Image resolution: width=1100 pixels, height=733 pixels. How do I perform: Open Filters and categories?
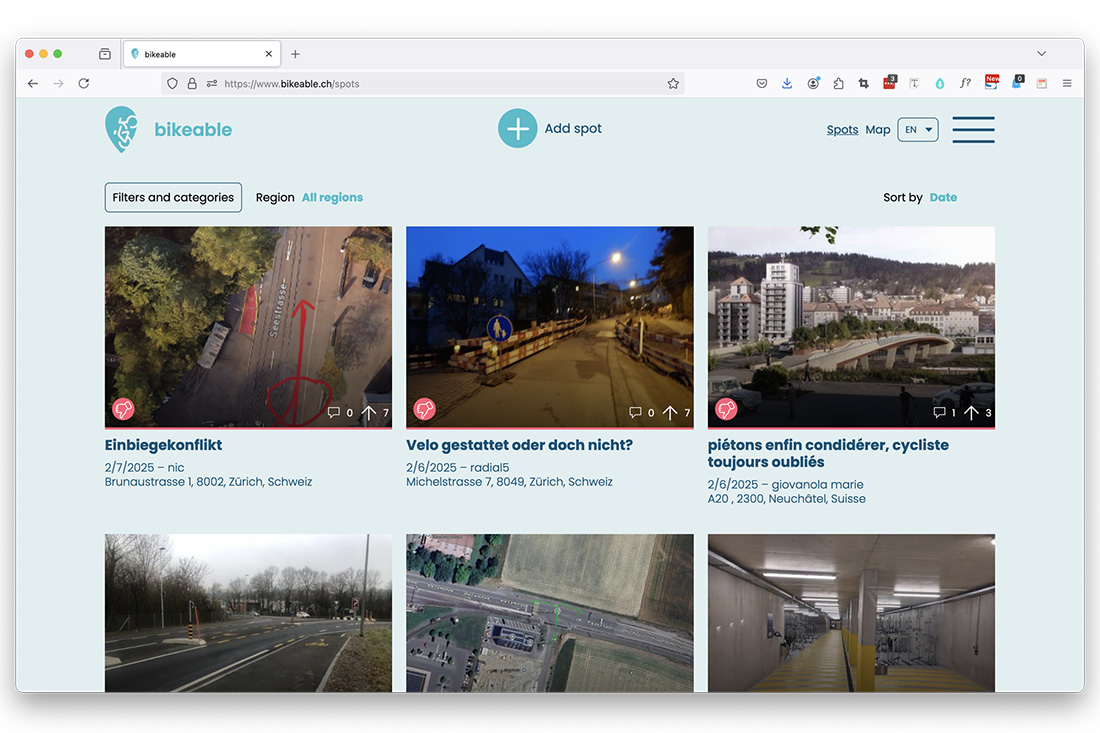tap(173, 198)
